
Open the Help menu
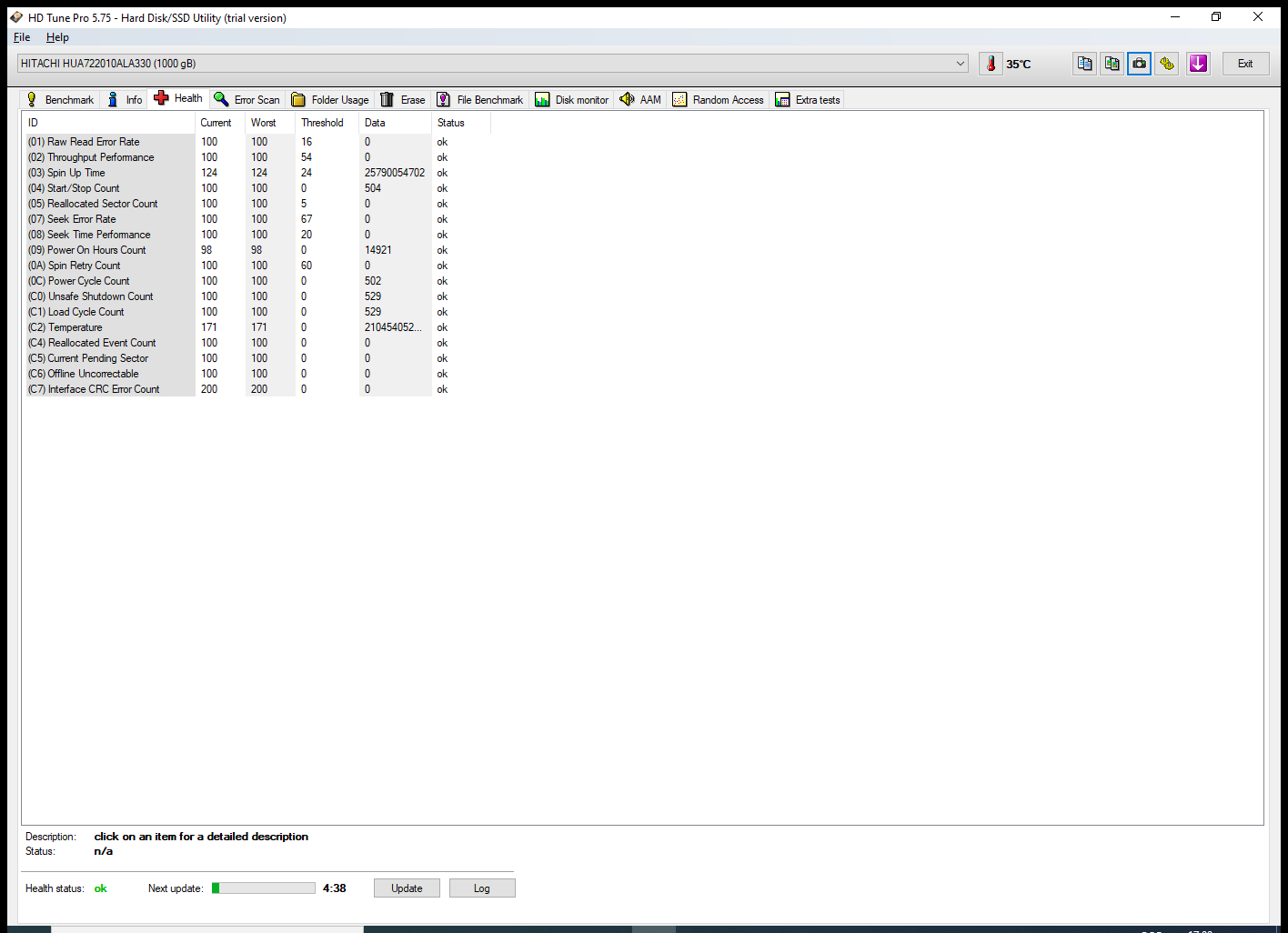pyautogui.click(x=57, y=37)
